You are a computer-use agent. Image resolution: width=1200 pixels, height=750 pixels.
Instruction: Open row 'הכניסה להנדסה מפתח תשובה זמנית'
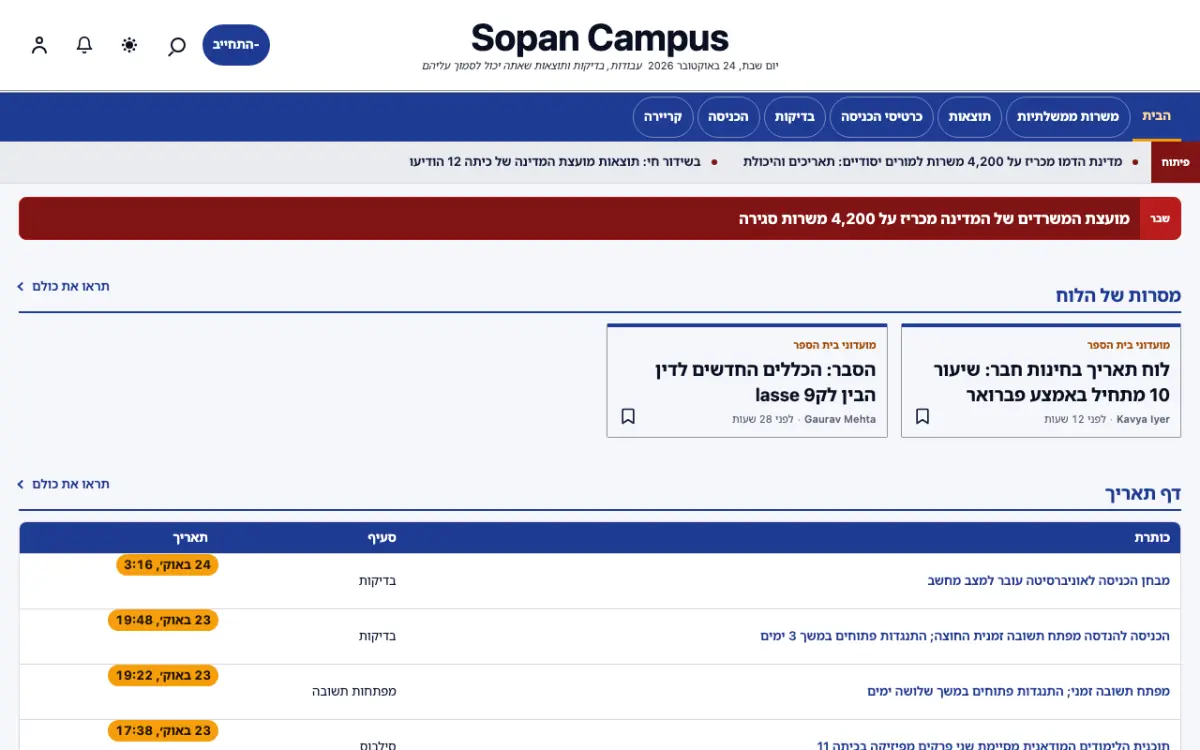(x=965, y=636)
